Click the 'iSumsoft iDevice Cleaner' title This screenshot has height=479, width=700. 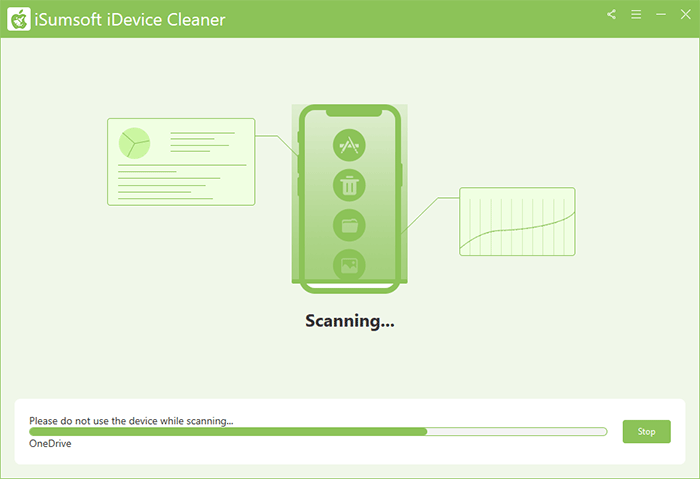click(x=130, y=20)
